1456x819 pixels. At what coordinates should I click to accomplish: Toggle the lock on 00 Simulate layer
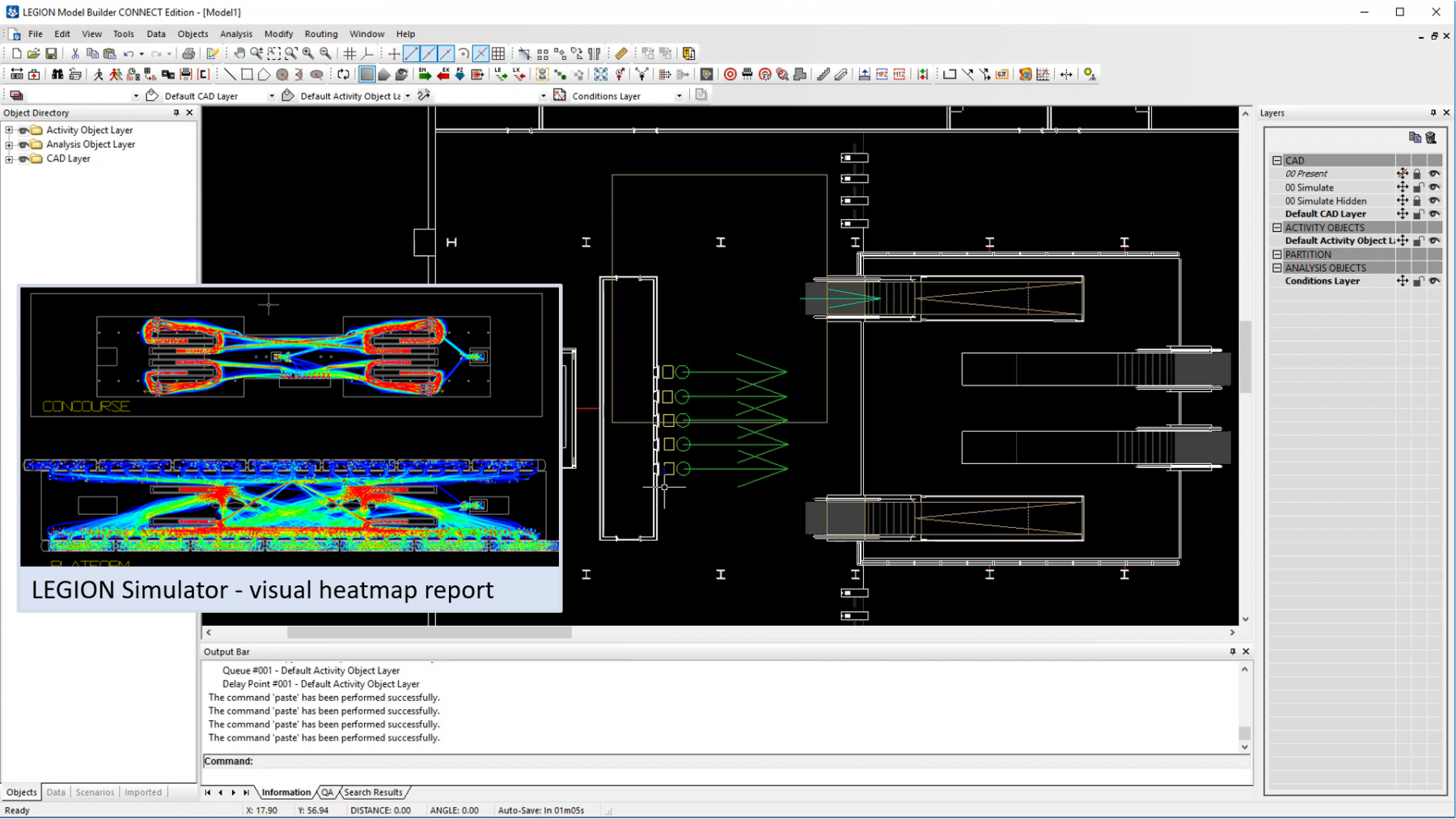coord(1418,188)
